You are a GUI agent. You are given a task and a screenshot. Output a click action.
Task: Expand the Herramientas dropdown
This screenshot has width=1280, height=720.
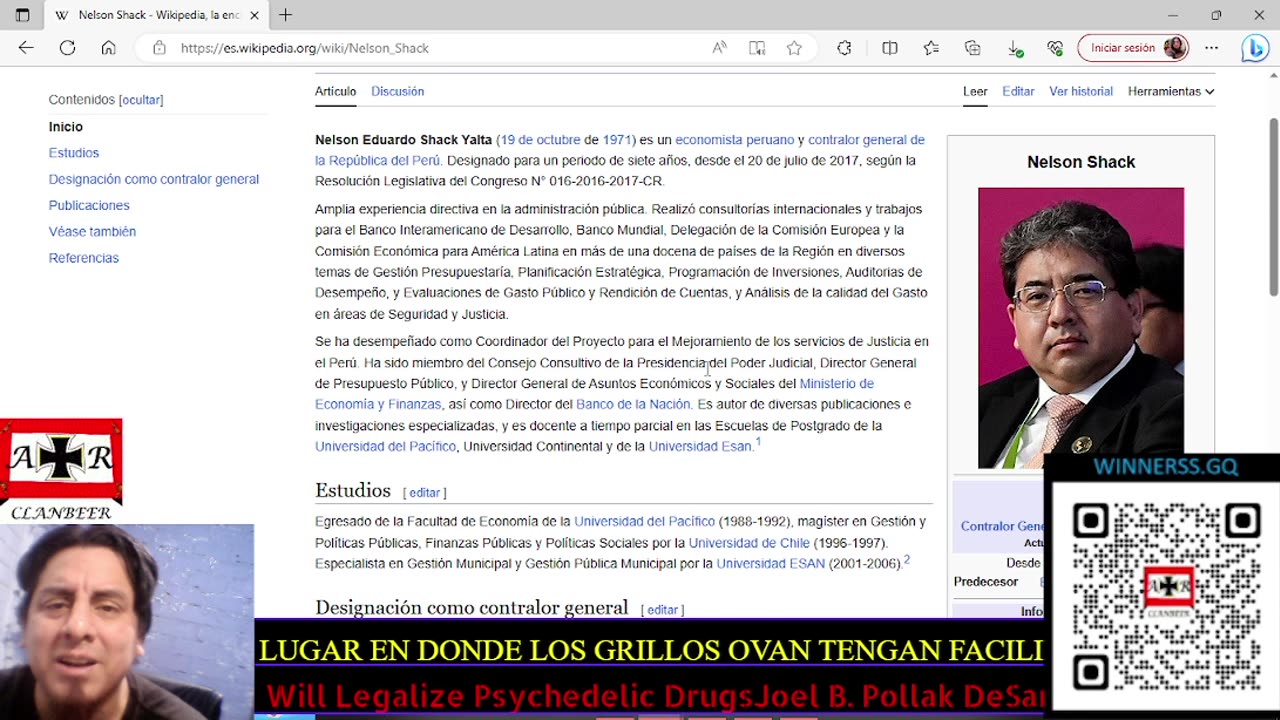pos(1171,91)
